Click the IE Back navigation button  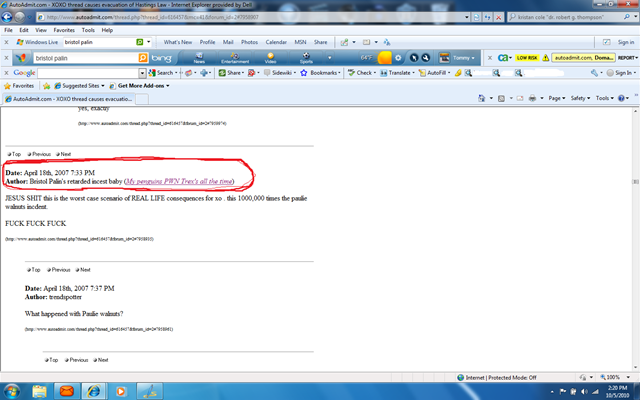(7, 17)
